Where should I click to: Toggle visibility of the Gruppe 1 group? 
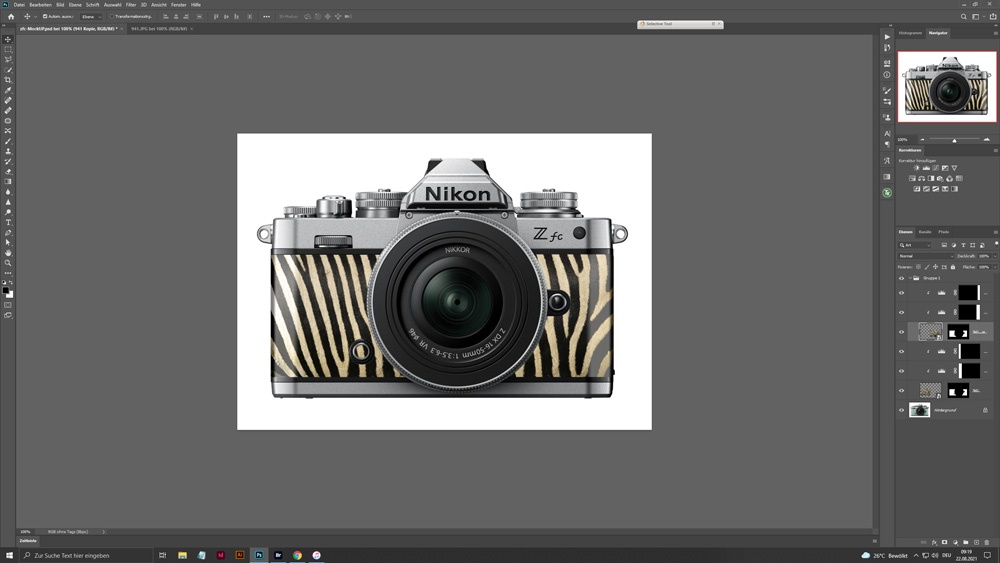[x=901, y=278]
